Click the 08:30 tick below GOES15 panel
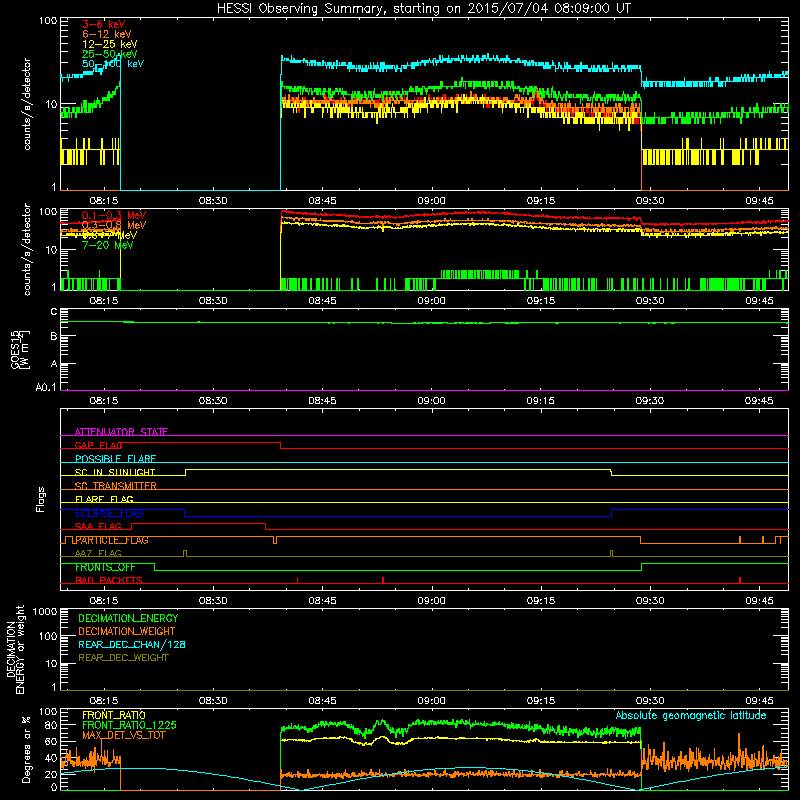Viewport: 800px width, 800px height. coord(213,401)
